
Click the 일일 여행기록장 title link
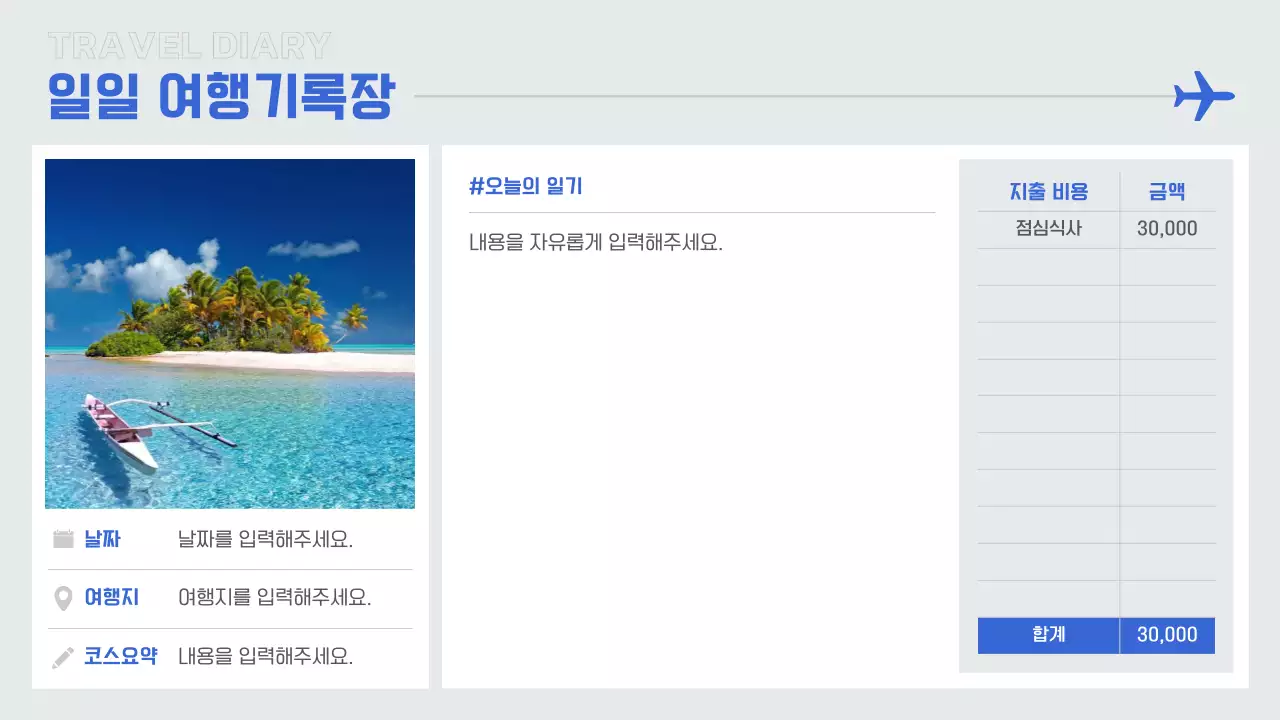coord(220,95)
